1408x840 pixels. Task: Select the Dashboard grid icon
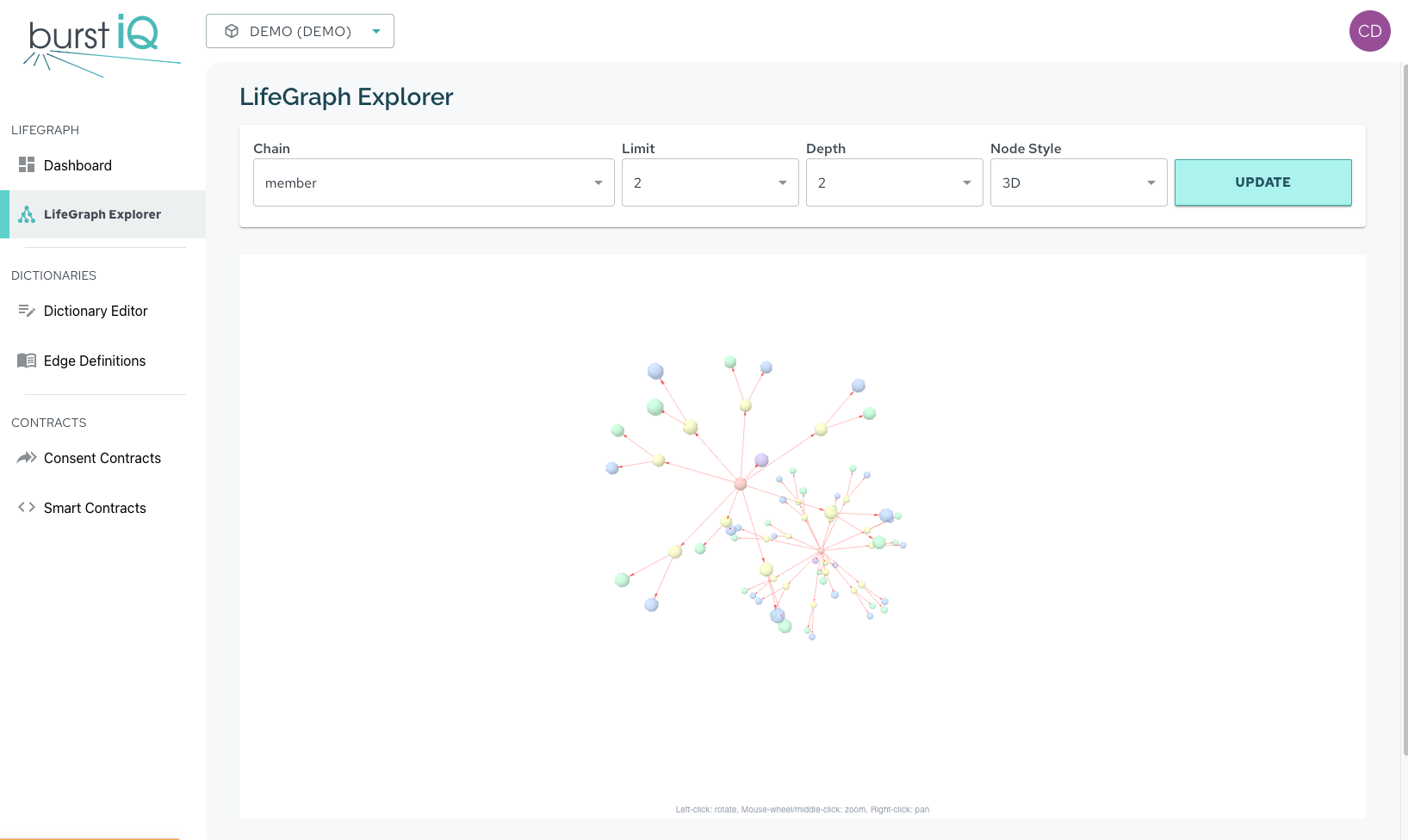pos(26,164)
